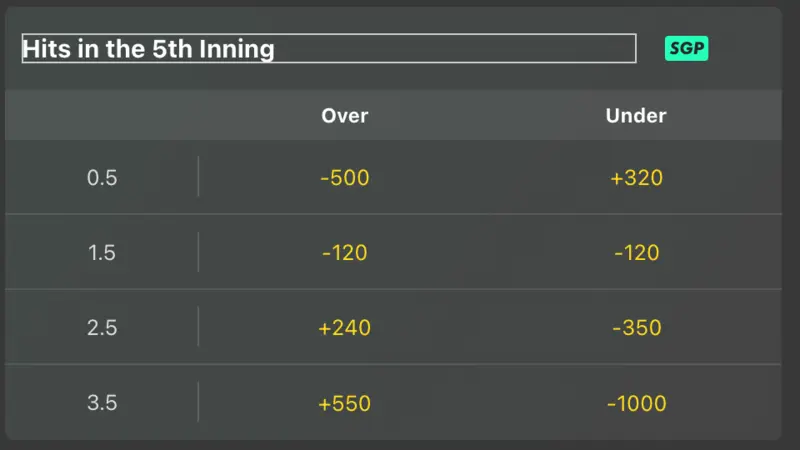Viewport: 800px width, 450px height.
Task: Click the Hits in the 5th Inning title
Action: [x=148, y=48]
